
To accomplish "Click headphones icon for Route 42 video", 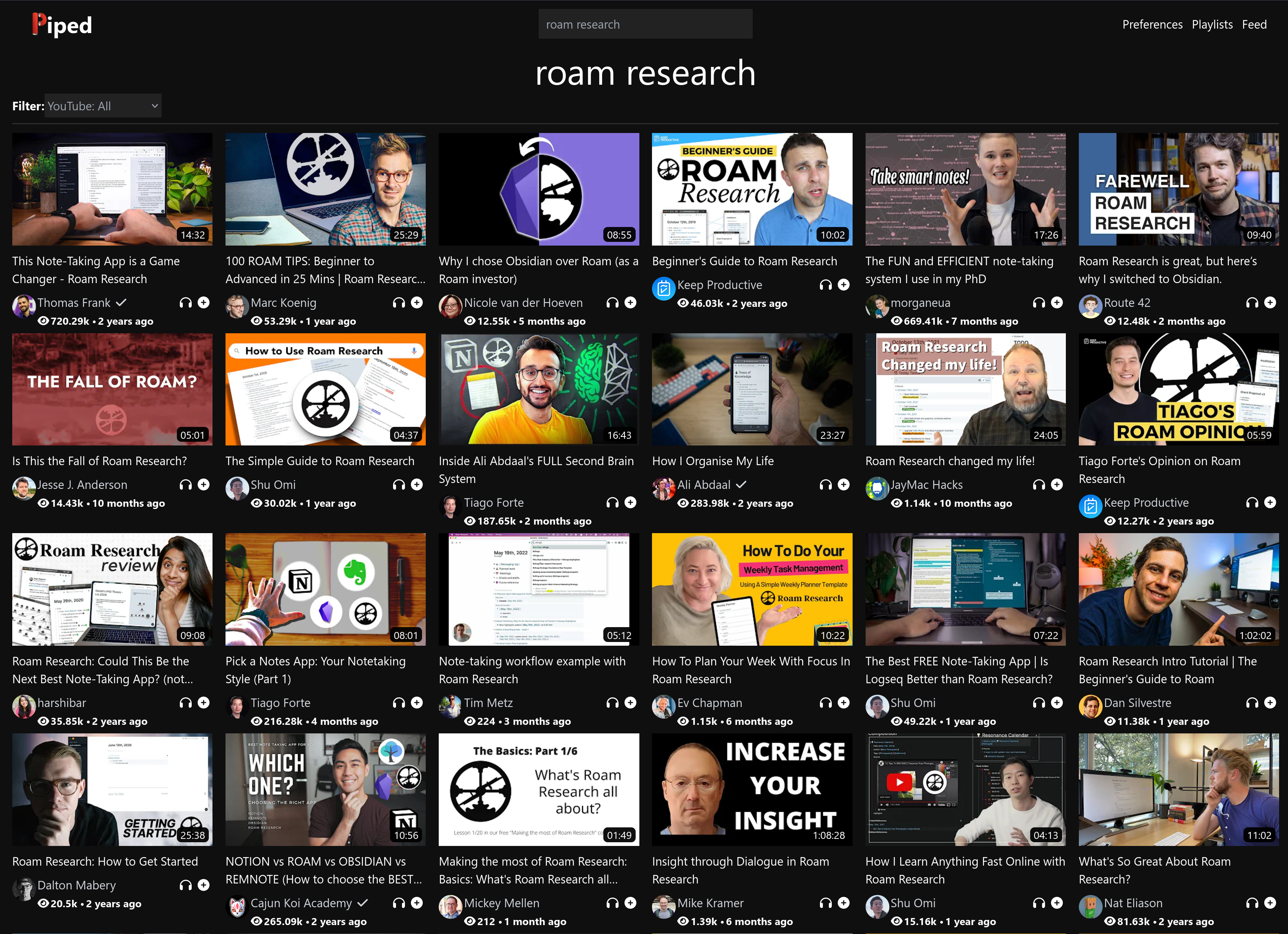I will click(1252, 303).
